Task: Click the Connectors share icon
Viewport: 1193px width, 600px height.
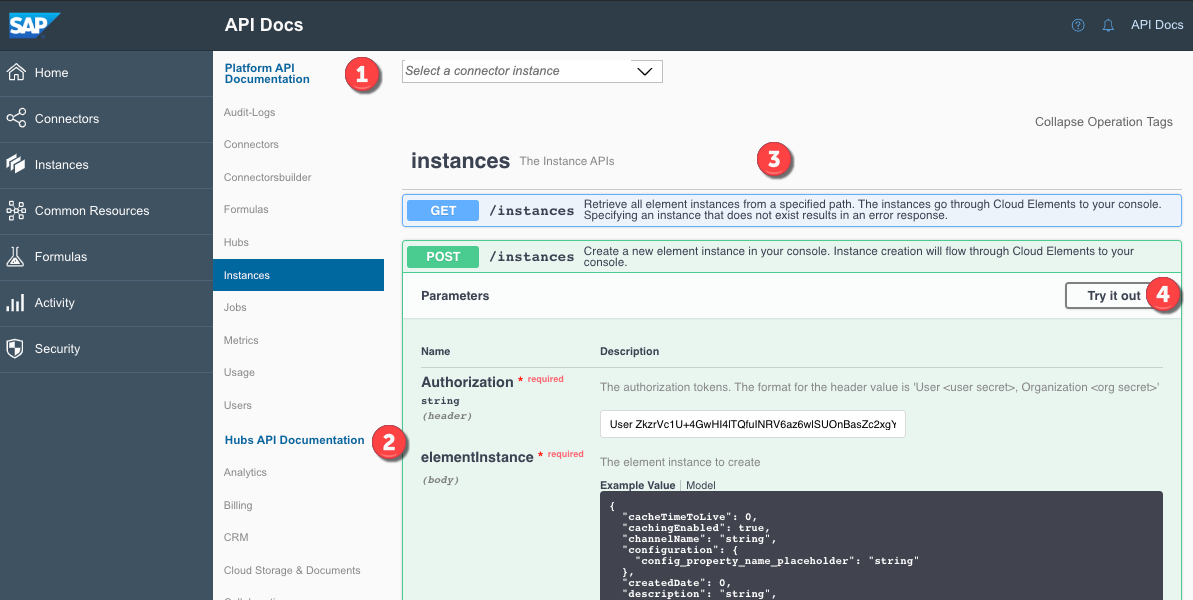Action: (16, 119)
